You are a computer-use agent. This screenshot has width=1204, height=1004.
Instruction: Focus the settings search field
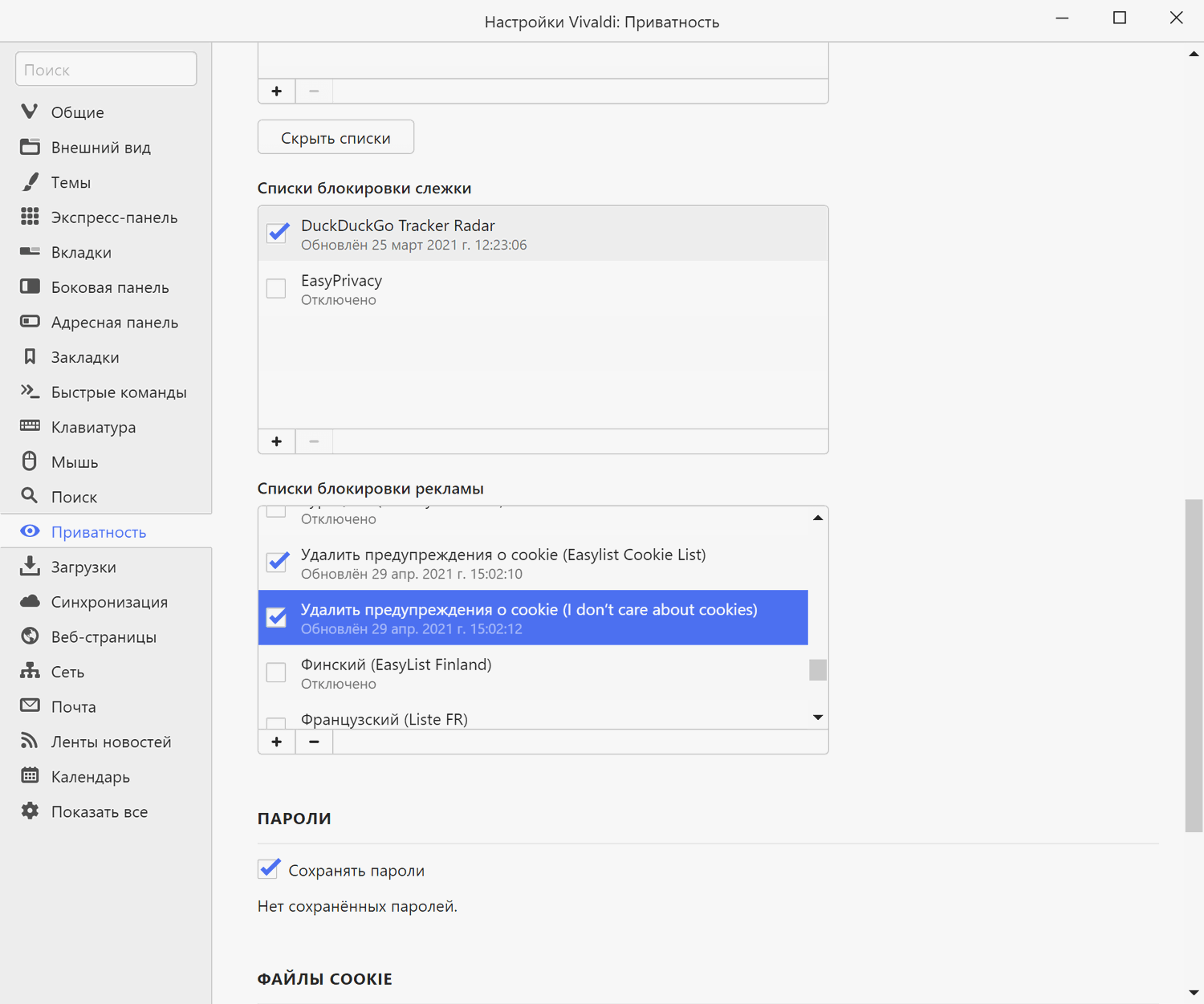[106, 70]
